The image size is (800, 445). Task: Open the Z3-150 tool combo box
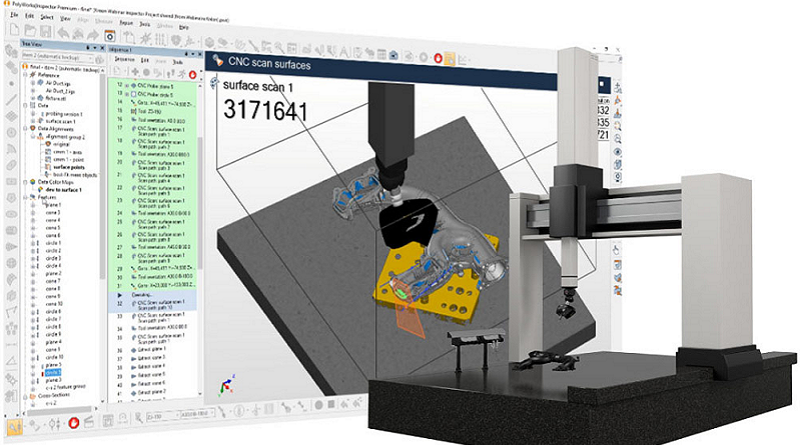click(163, 415)
